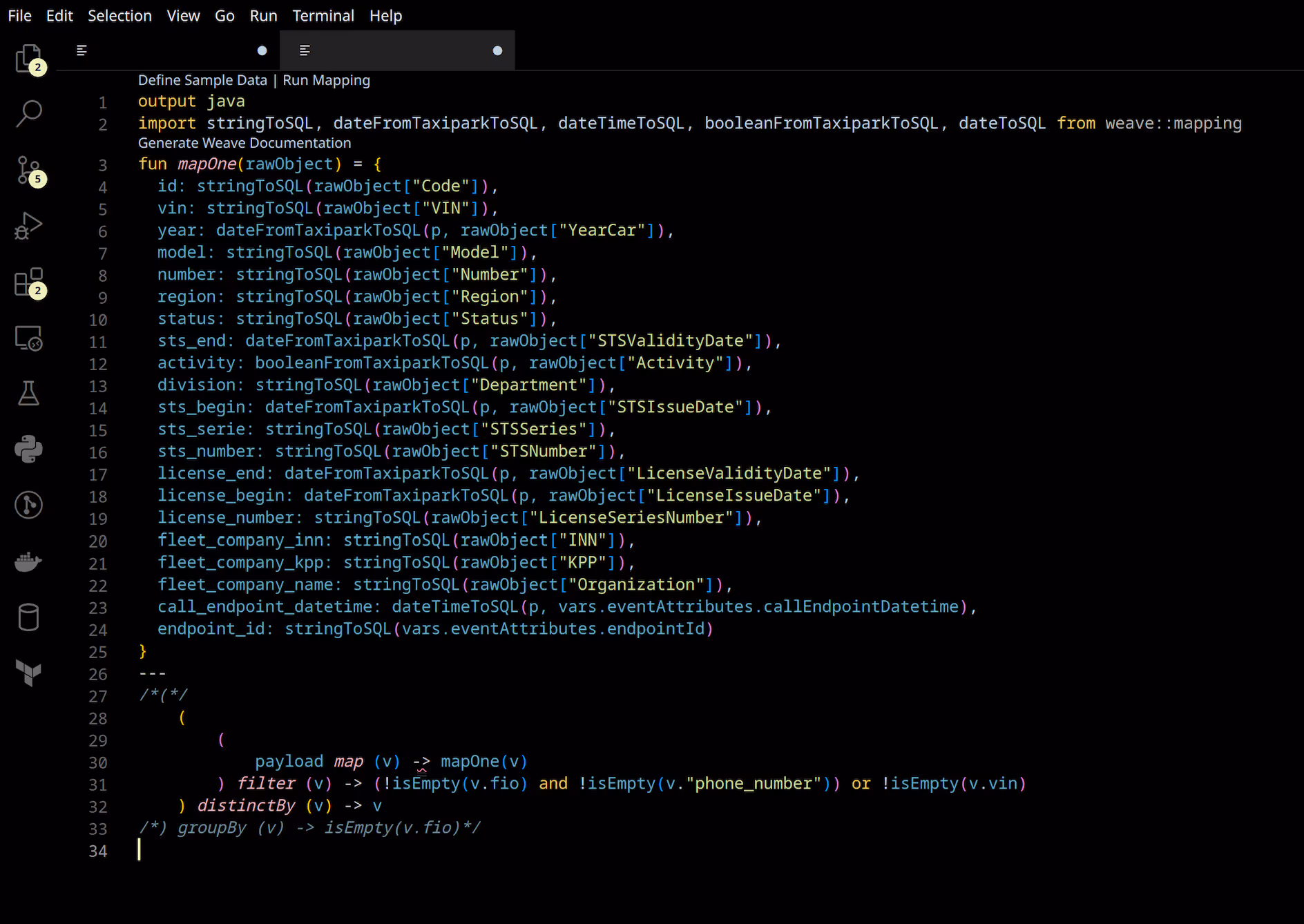Screen dimensions: 1304x924
Task: Close the first tab via unsaved dot
Action: coord(262,50)
